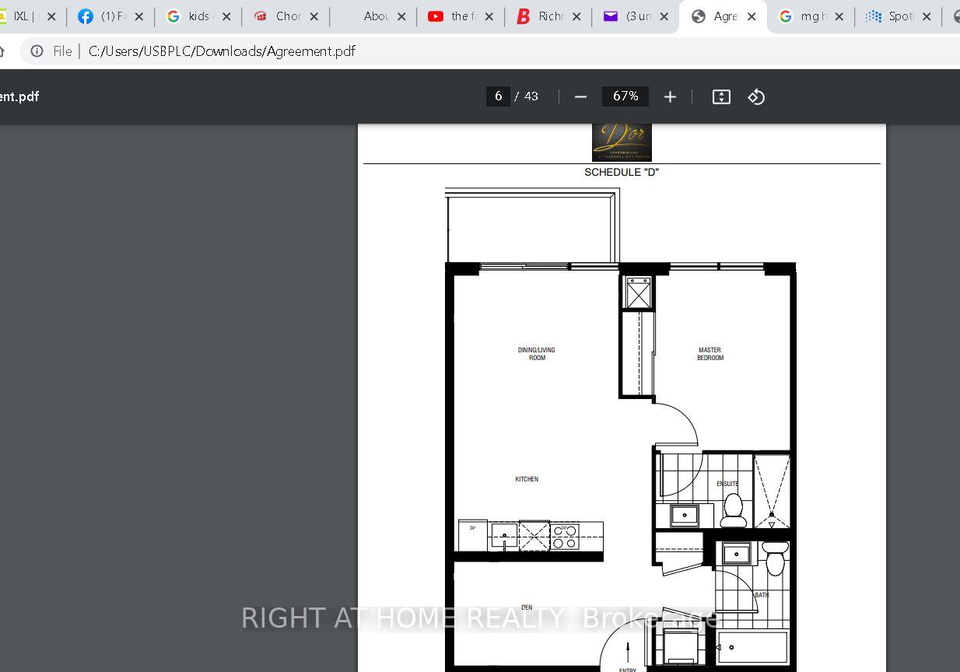Click the MASTER BEDROOM label
Viewport: 960px width, 672px height.
click(x=710, y=354)
